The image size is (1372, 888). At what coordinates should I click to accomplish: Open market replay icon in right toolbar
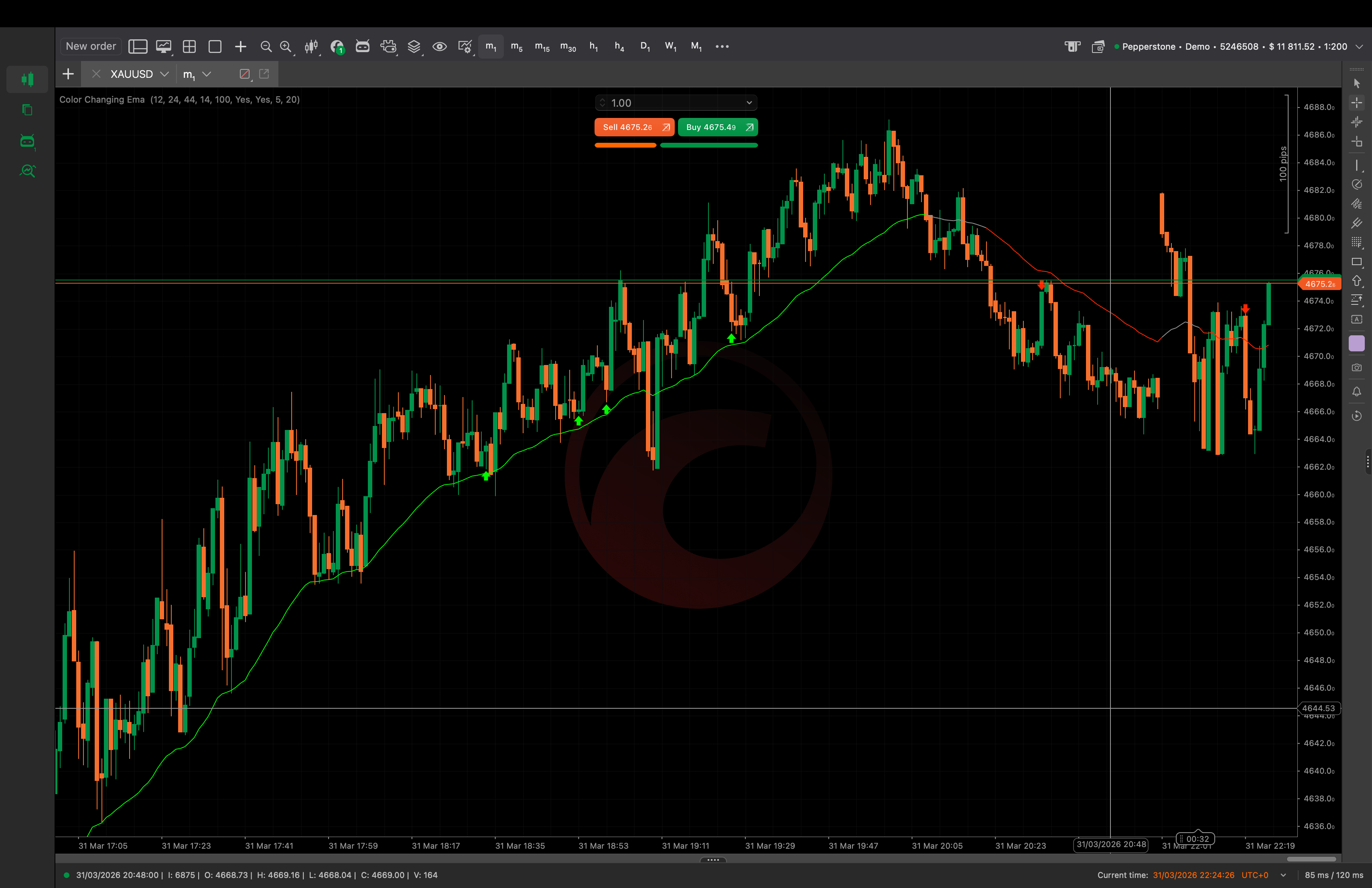1356,416
